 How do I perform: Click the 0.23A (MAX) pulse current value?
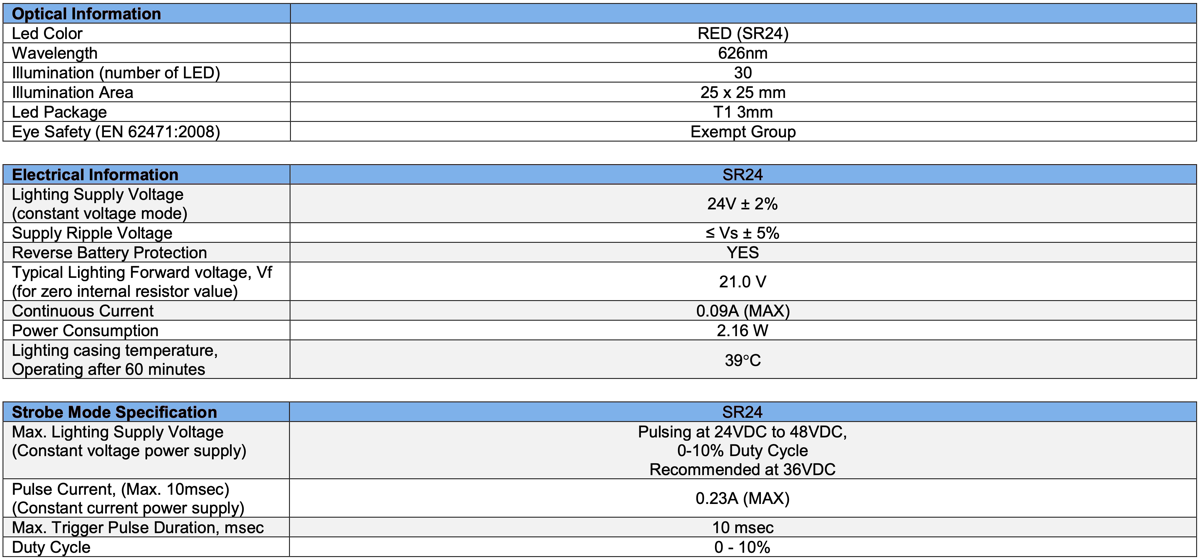tap(742, 498)
